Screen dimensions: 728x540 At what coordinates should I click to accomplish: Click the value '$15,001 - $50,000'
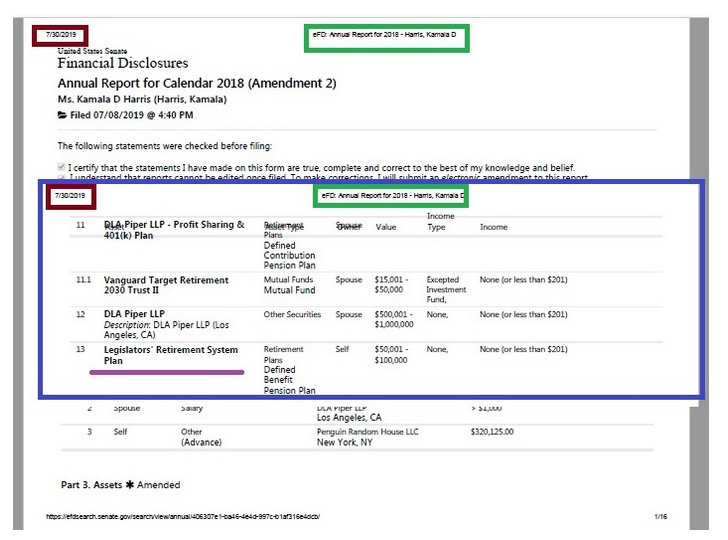pyautogui.click(x=391, y=285)
